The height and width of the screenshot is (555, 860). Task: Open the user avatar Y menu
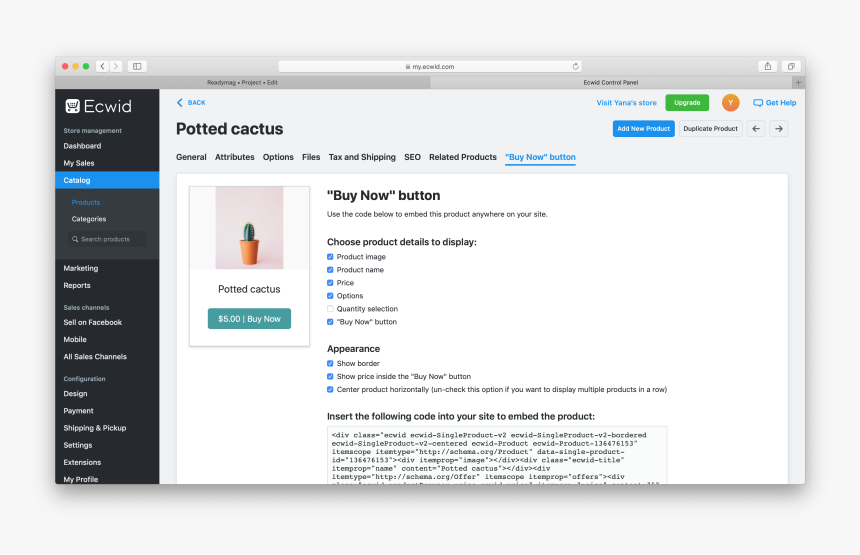coord(731,103)
